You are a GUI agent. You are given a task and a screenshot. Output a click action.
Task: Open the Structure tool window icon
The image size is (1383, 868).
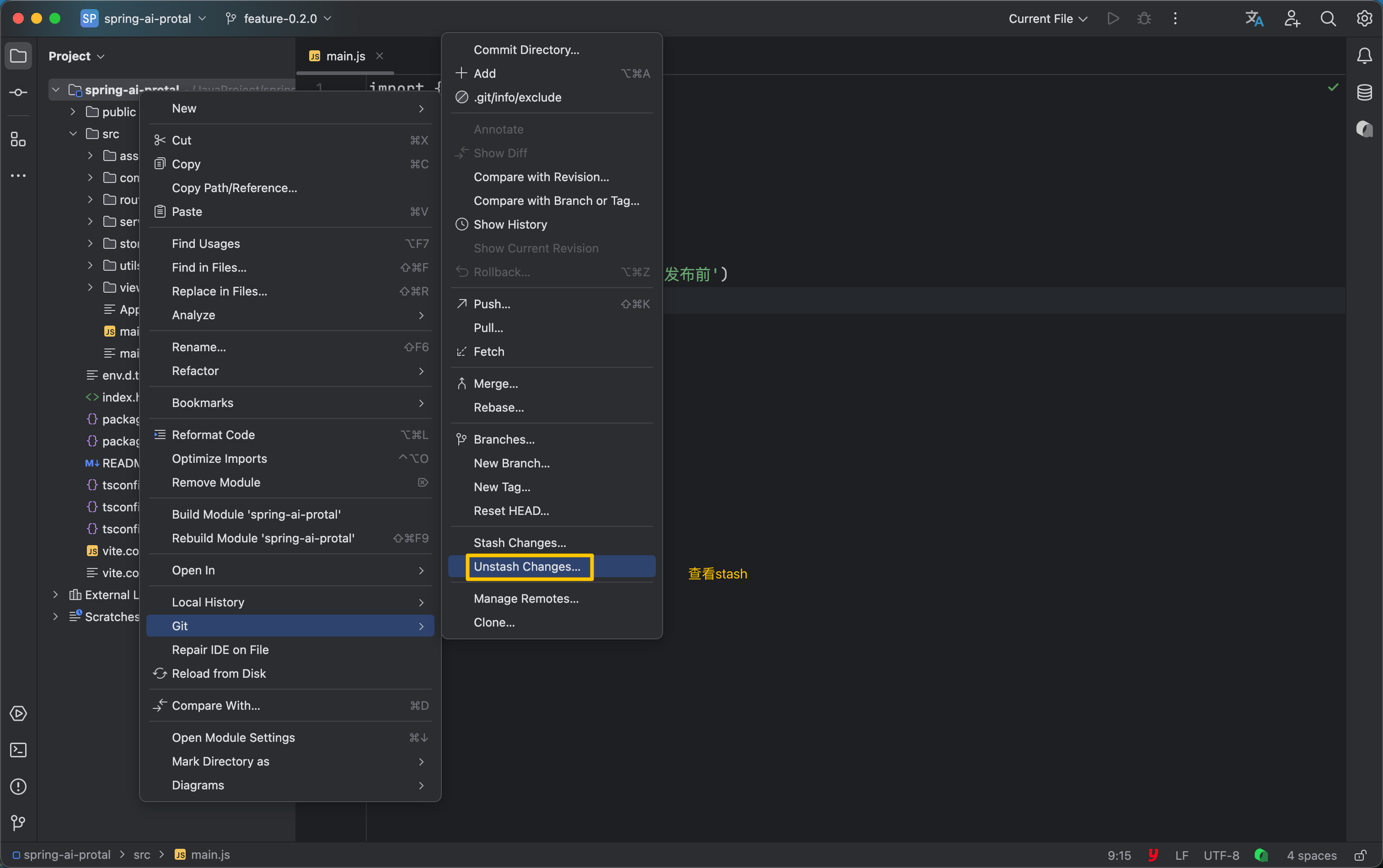tap(18, 139)
